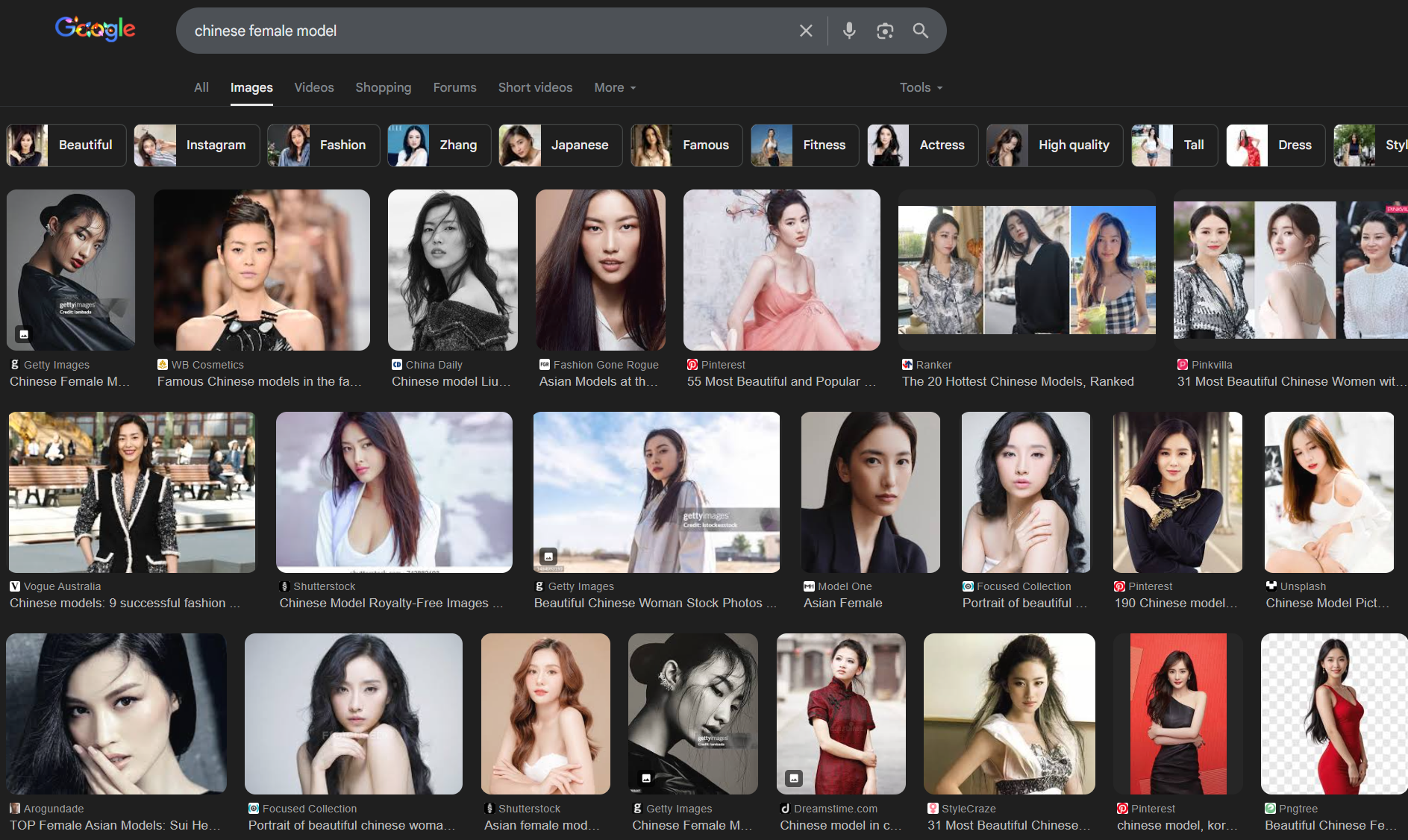Viewport: 1408px width, 840px height.
Task: Open 'Famous Chinese models in the fa…' link
Action: [260, 381]
